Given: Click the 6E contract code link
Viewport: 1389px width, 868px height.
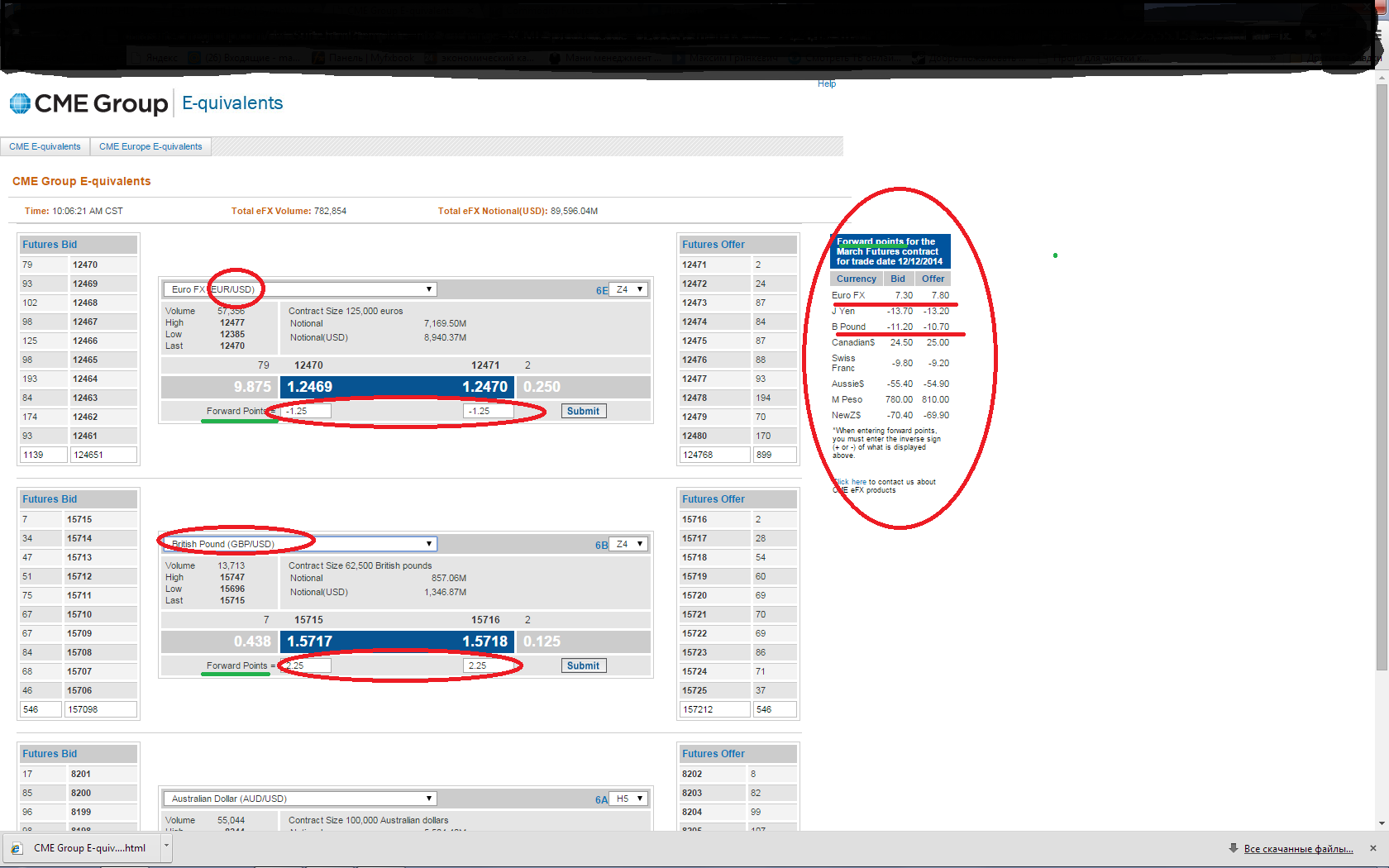Looking at the screenshot, I should pyautogui.click(x=602, y=290).
